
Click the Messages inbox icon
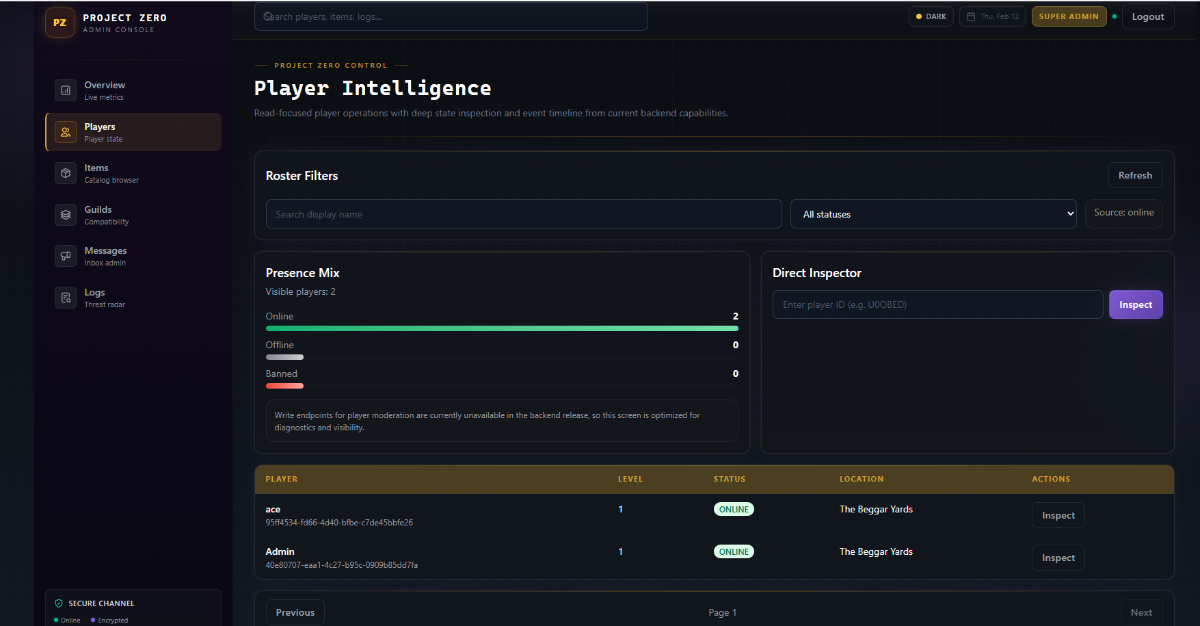coord(65,256)
